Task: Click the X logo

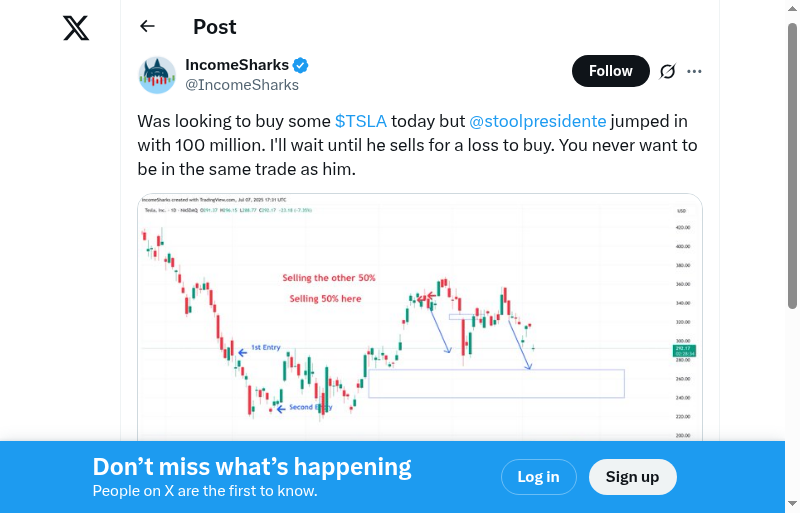Action: [x=76, y=28]
